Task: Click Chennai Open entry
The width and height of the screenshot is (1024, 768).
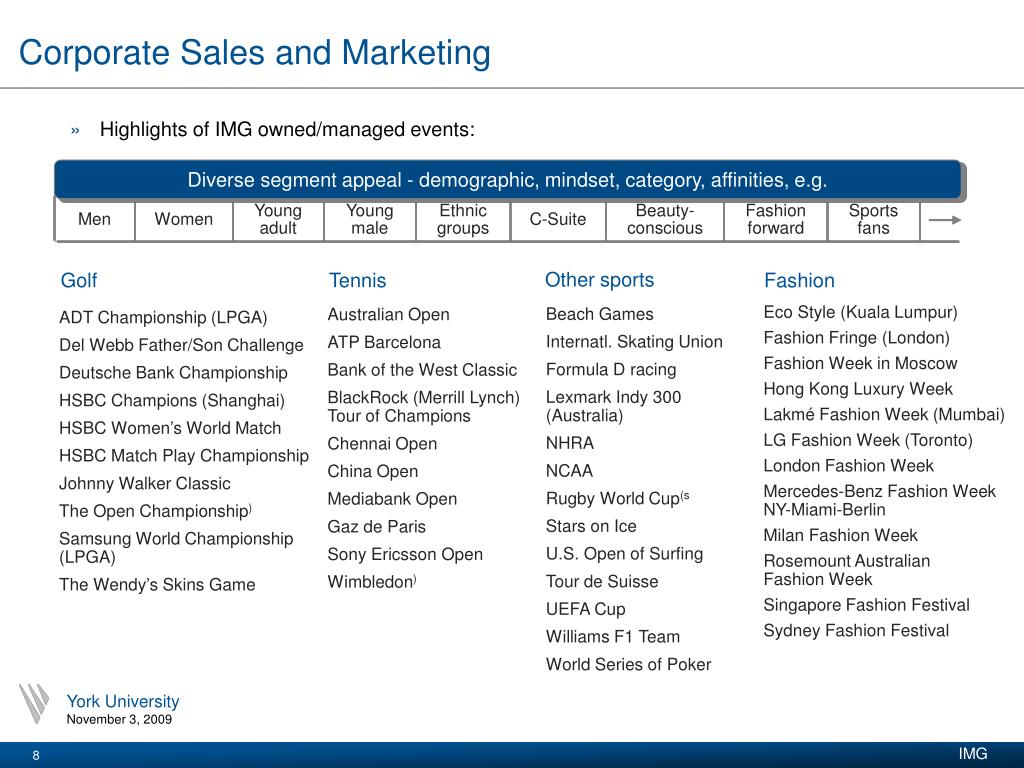Action: click(x=382, y=444)
